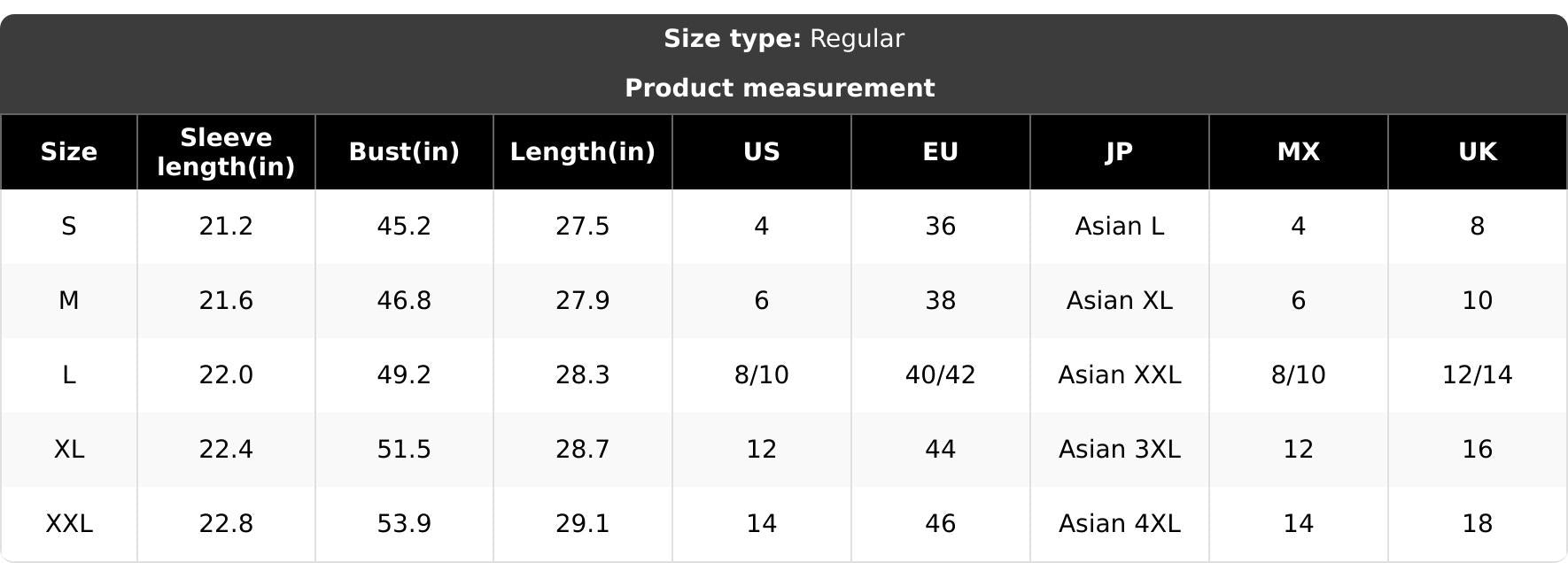This screenshot has width=1568, height=563.
Task: Click the Size column header
Action: (x=69, y=152)
